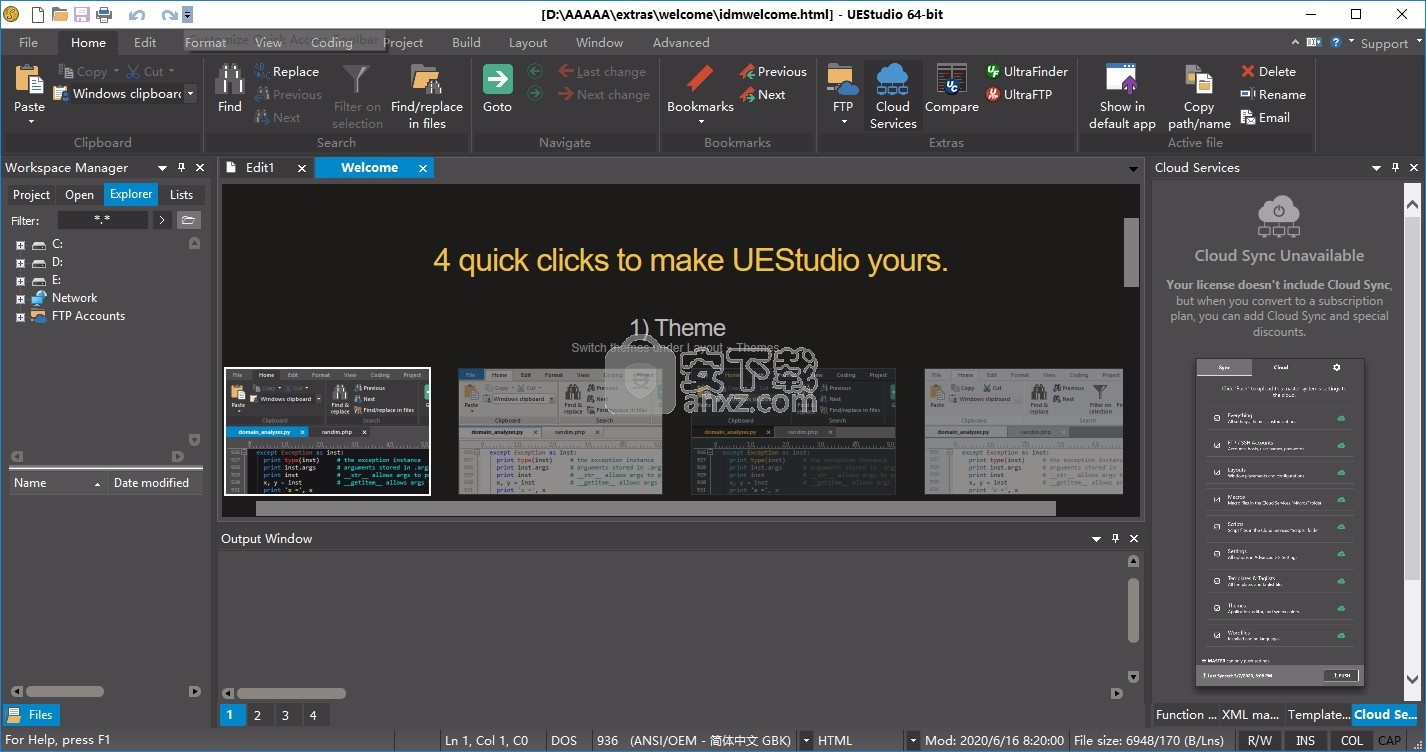Viewport: 1426px width, 752px height.
Task: Click browse folder icon beside Filter field
Action: coord(189,220)
